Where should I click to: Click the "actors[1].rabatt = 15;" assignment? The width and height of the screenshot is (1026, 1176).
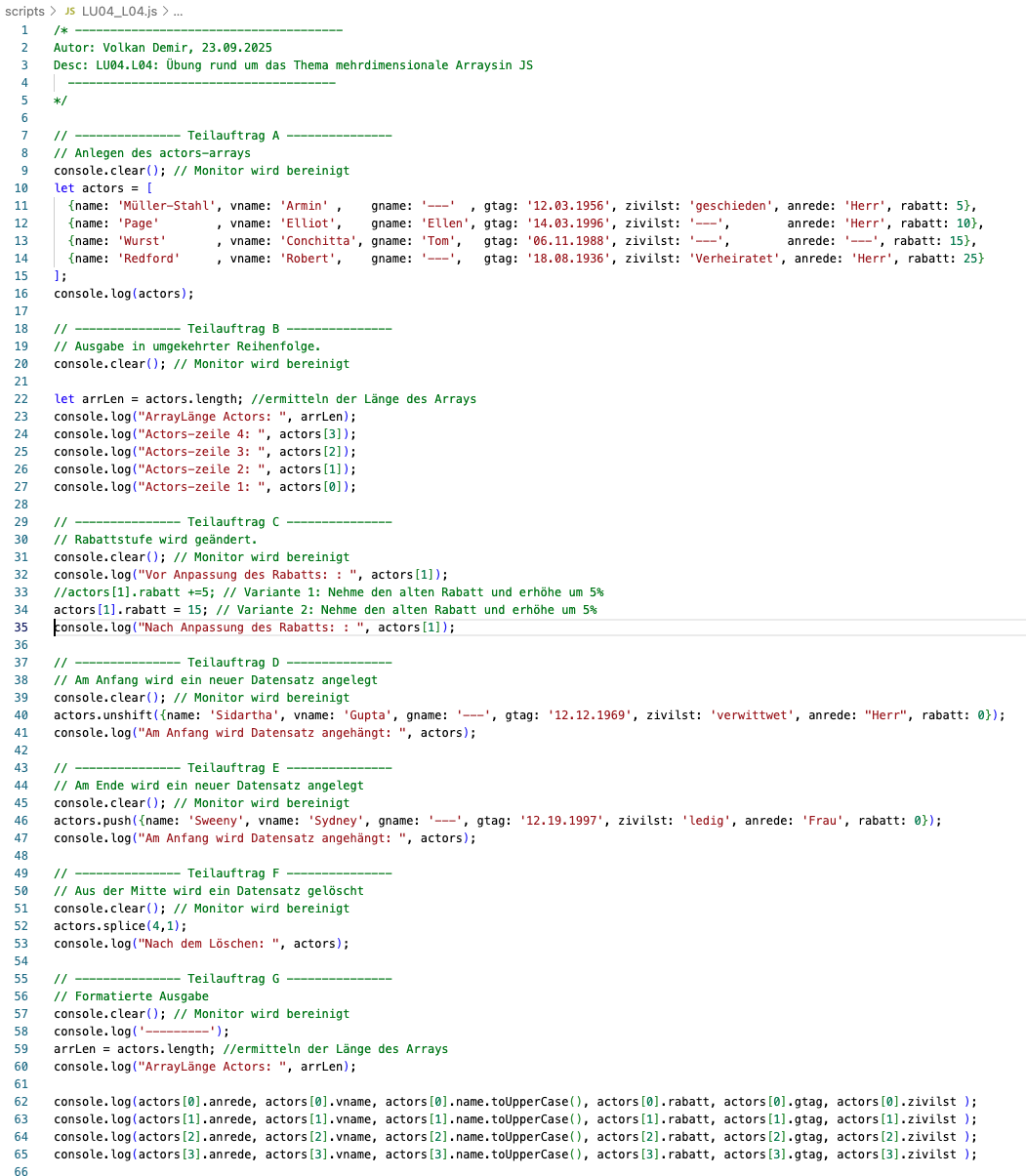[131, 610]
